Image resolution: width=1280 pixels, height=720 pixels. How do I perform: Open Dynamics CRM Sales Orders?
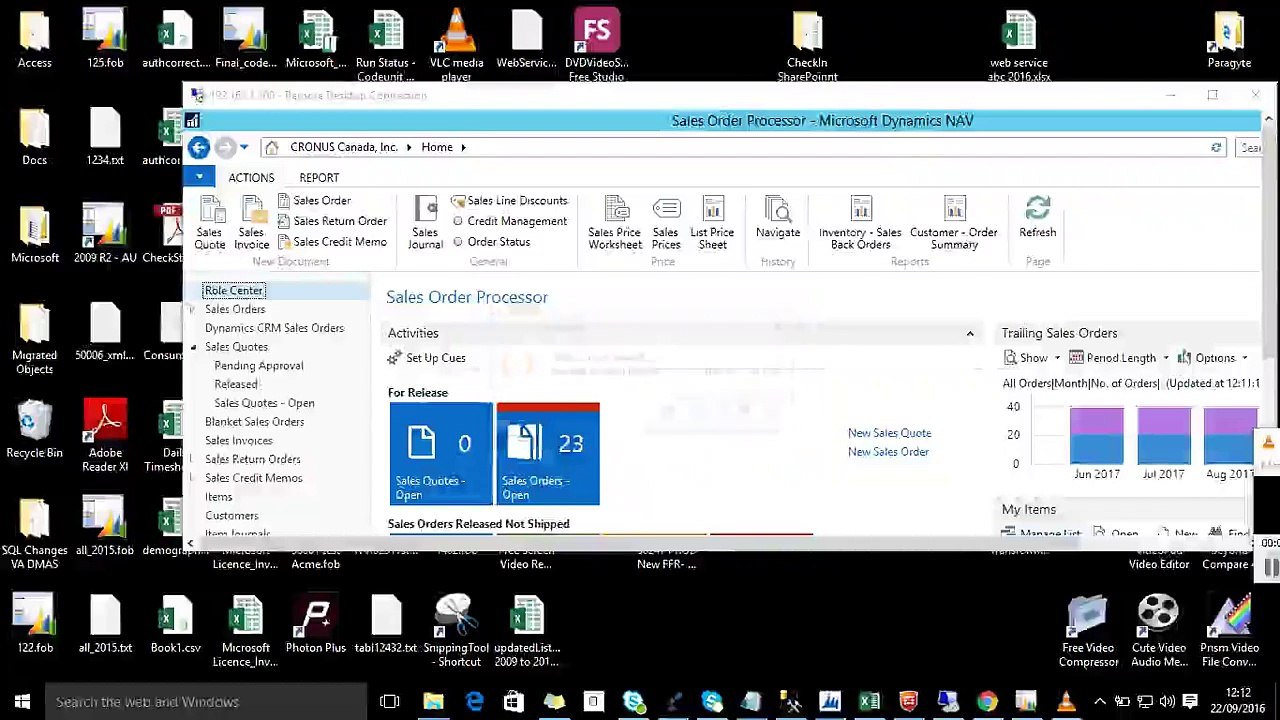[274, 328]
